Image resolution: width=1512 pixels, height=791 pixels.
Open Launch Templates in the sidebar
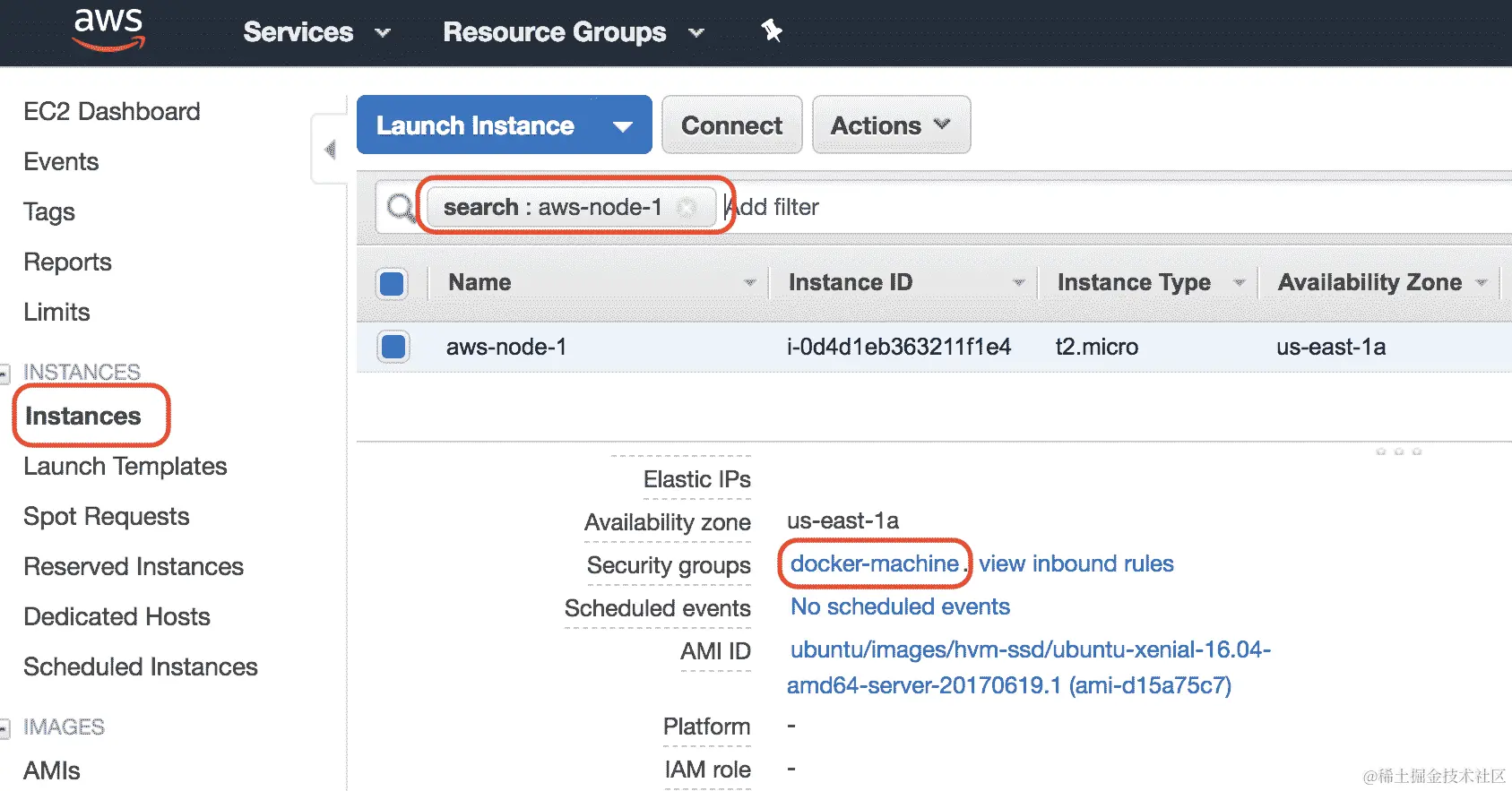[x=125, y=467]
